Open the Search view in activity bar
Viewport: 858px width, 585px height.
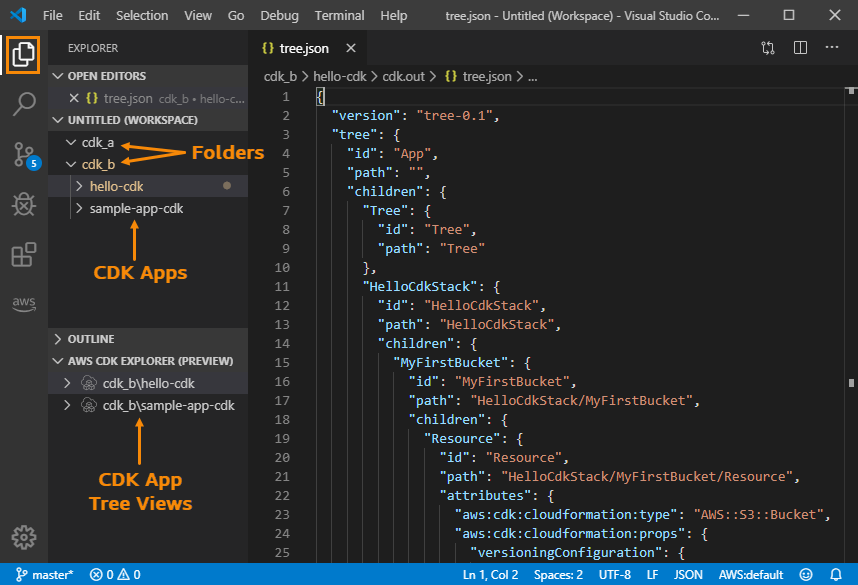24,104
